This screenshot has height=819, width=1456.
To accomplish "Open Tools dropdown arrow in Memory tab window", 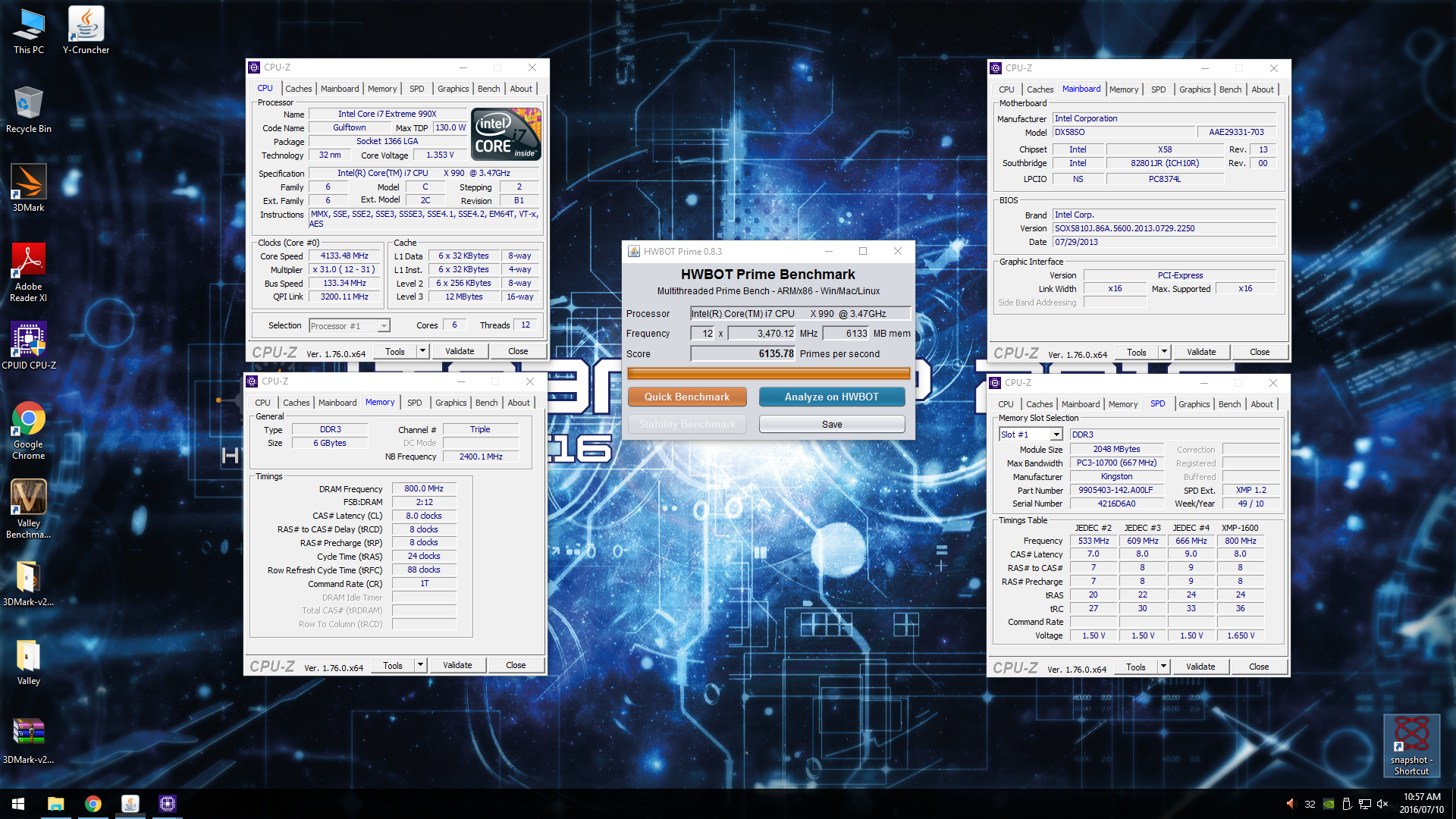I will tap(420, 665).
